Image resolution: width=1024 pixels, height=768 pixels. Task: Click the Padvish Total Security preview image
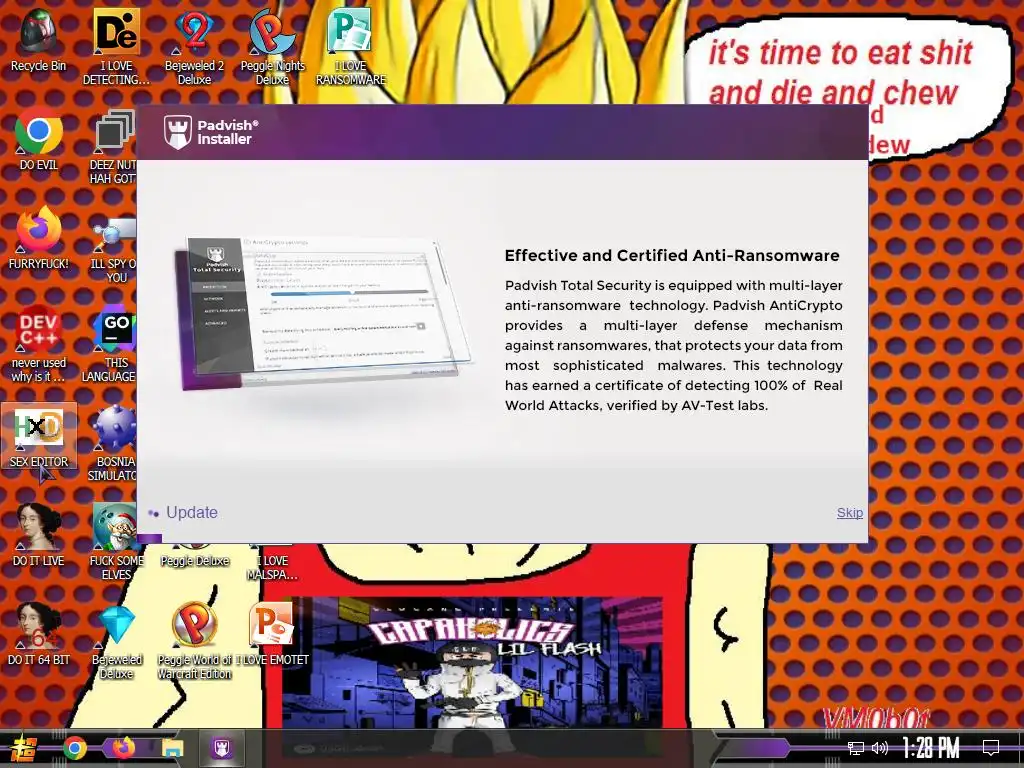tap(325, 313)
